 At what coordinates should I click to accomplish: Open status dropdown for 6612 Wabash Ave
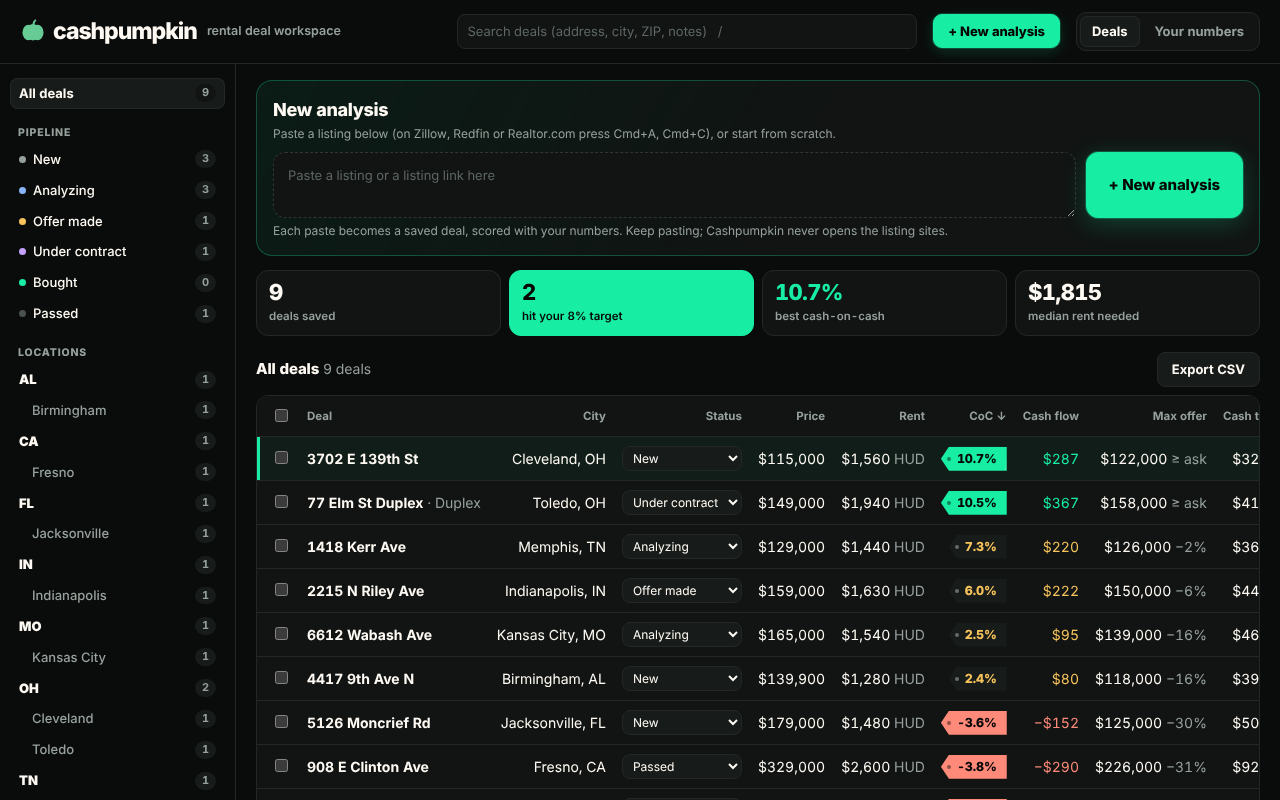(682, 635)
